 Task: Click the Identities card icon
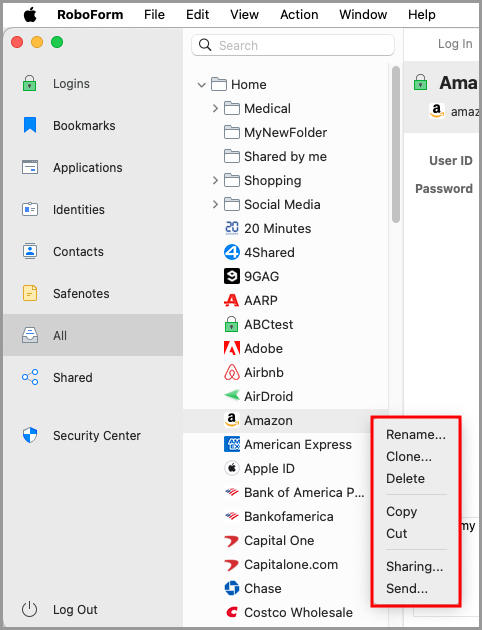click(x=30, y=209)
